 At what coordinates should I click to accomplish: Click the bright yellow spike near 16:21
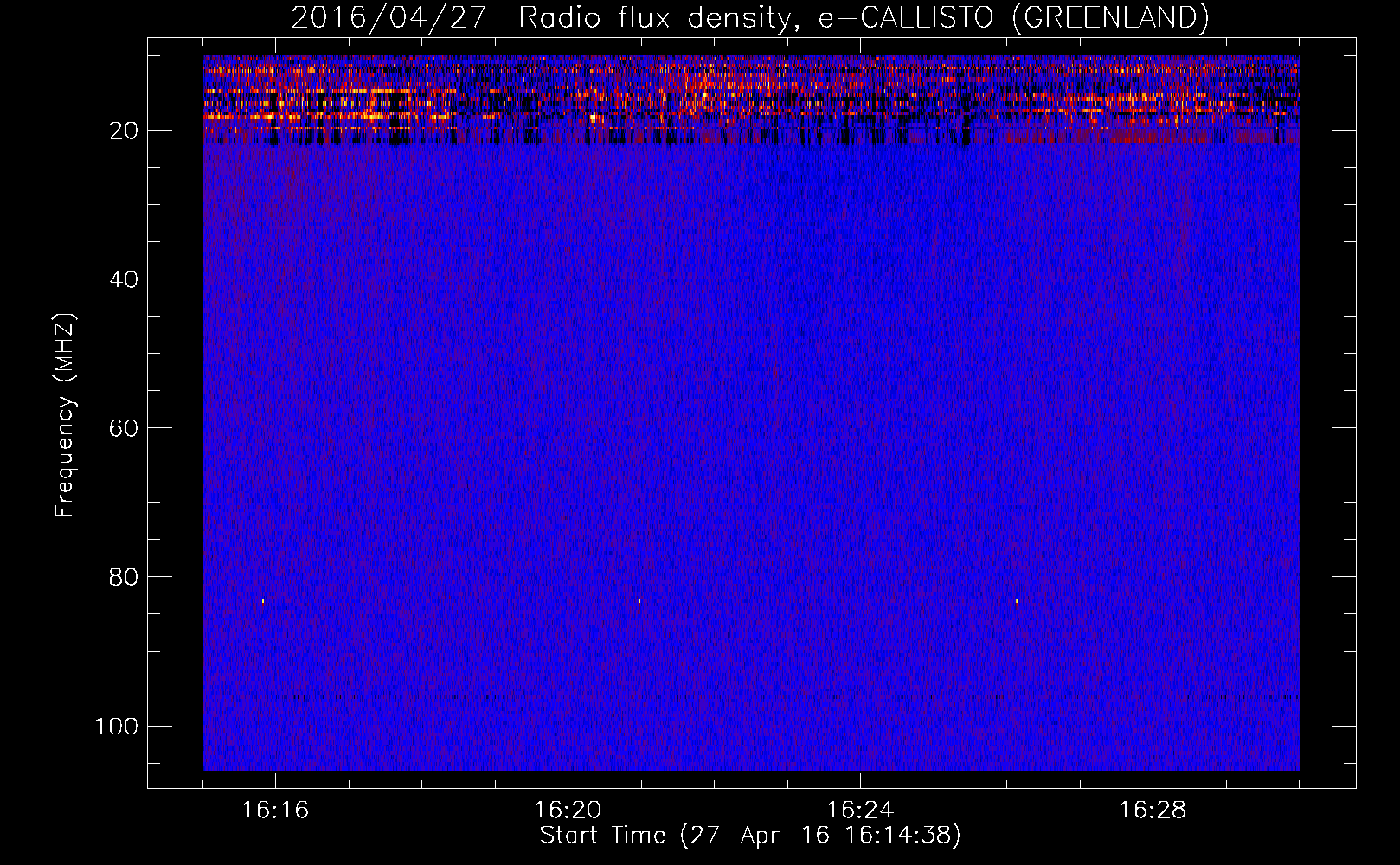pyautogui.click(x=639, y=600)
